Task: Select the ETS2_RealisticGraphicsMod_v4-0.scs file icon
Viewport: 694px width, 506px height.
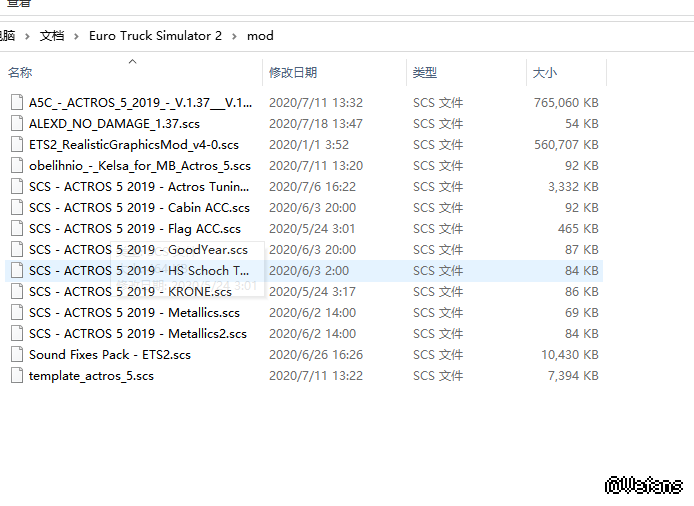Action: tap(17, 144)
